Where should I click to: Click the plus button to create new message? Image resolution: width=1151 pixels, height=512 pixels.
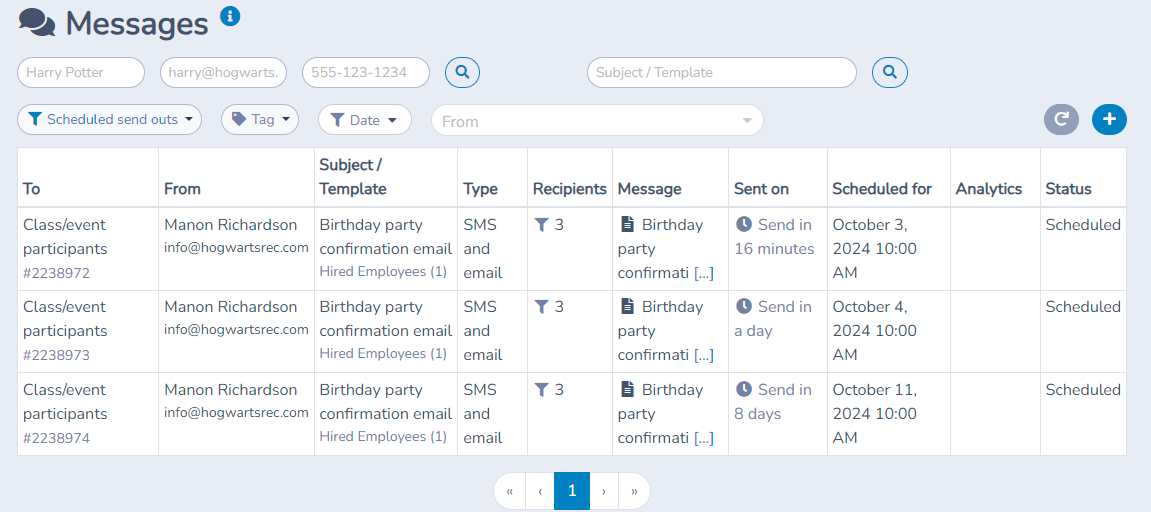[1109, 119]
